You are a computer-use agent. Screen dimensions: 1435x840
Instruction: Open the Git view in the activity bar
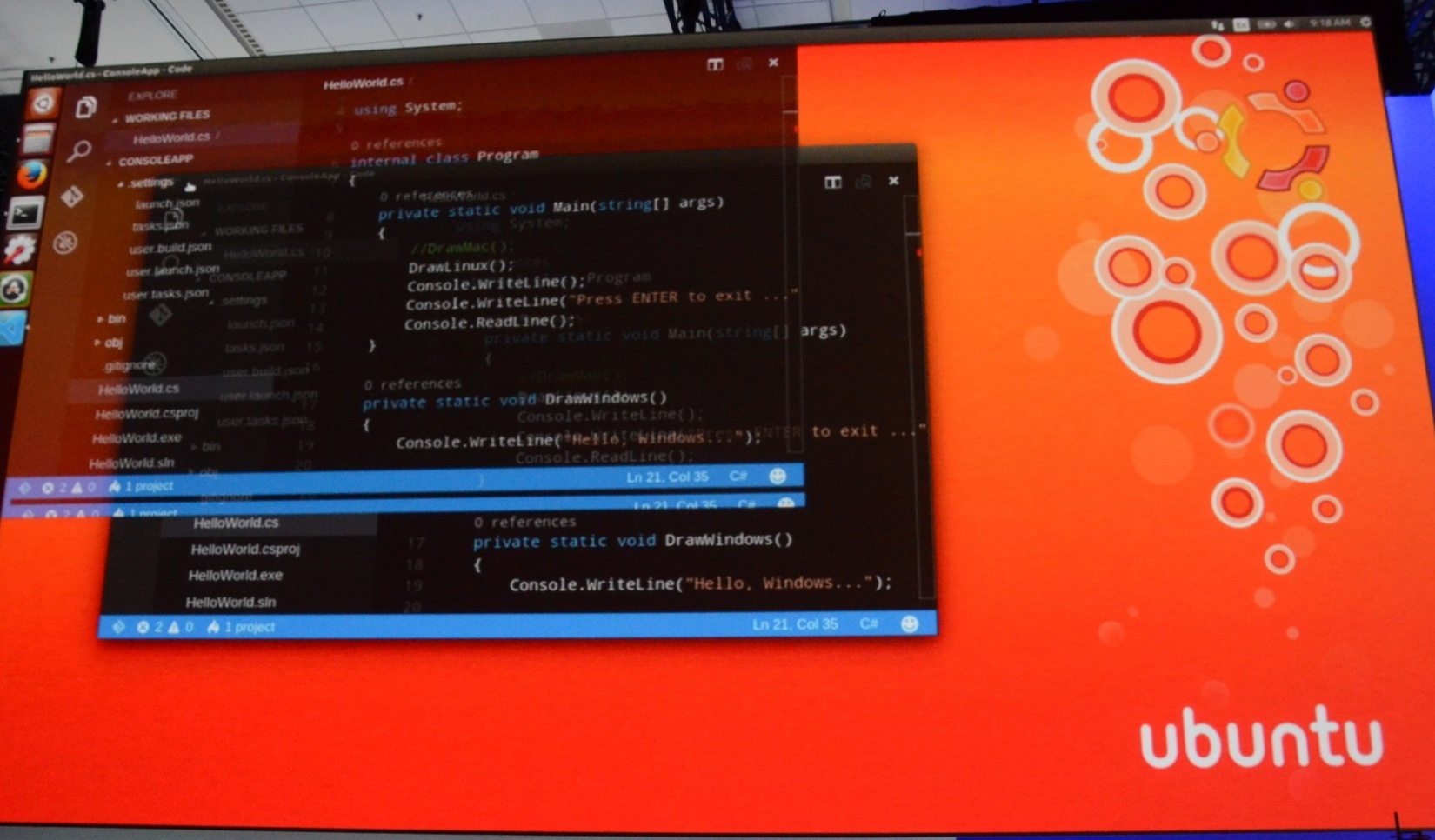click(x=73, y=195)
